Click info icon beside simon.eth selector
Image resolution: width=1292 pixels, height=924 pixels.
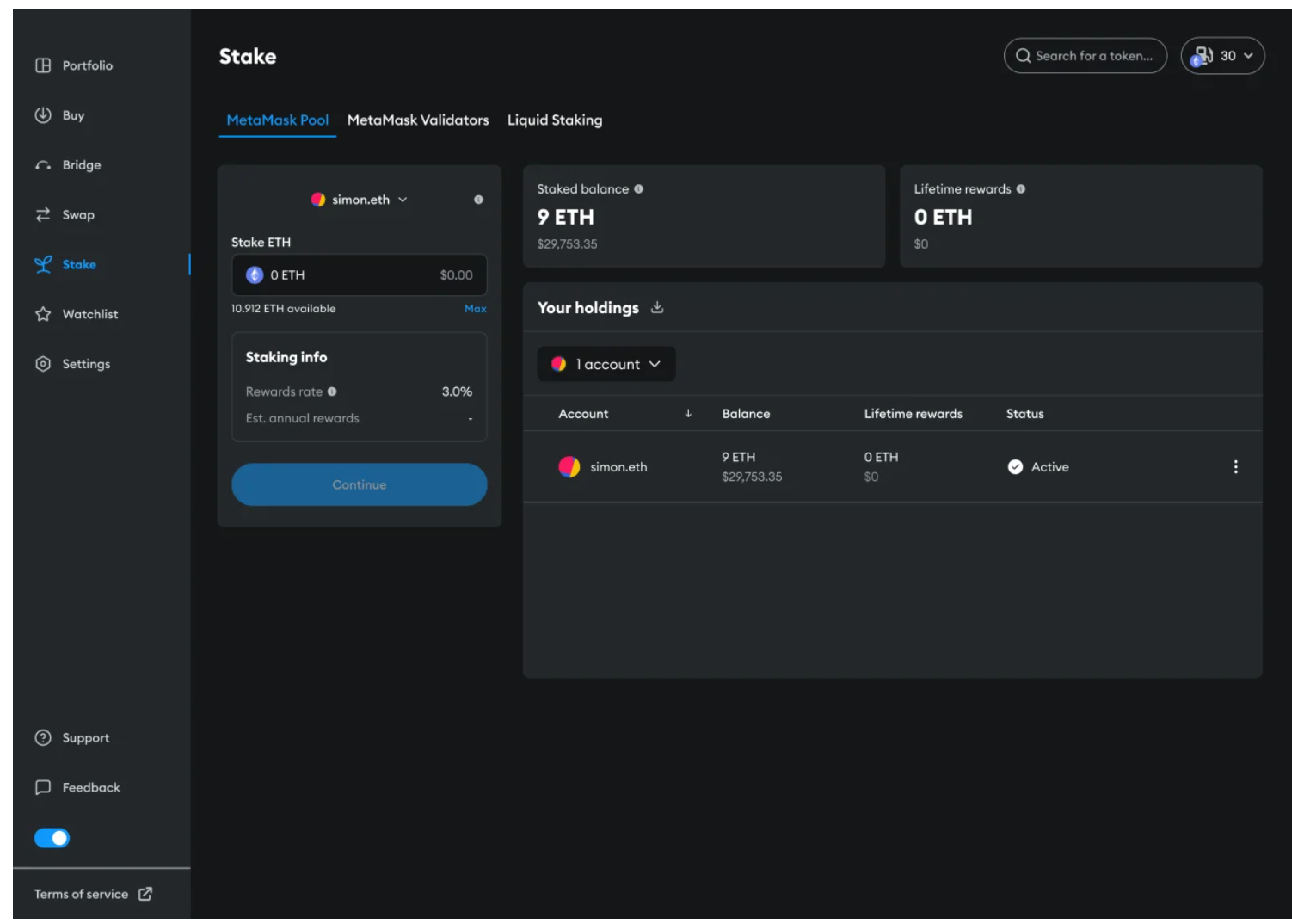coord(478,200)
